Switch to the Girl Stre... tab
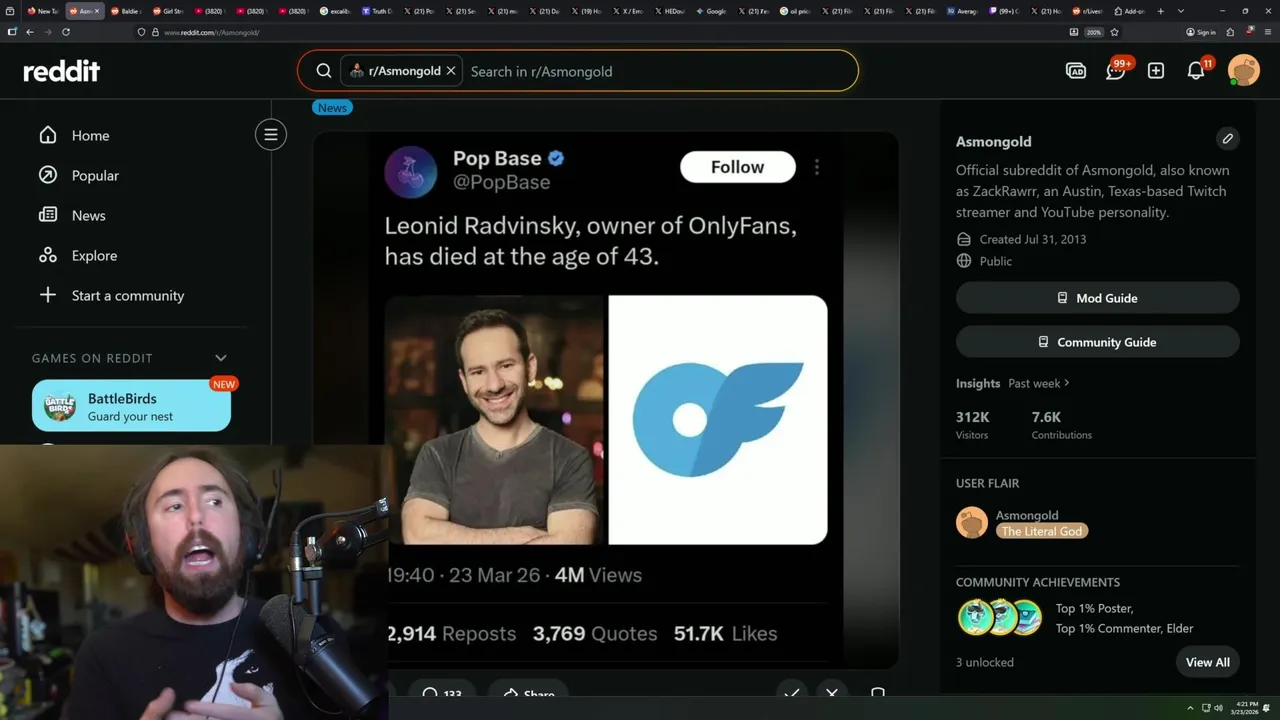 (169, 11)
